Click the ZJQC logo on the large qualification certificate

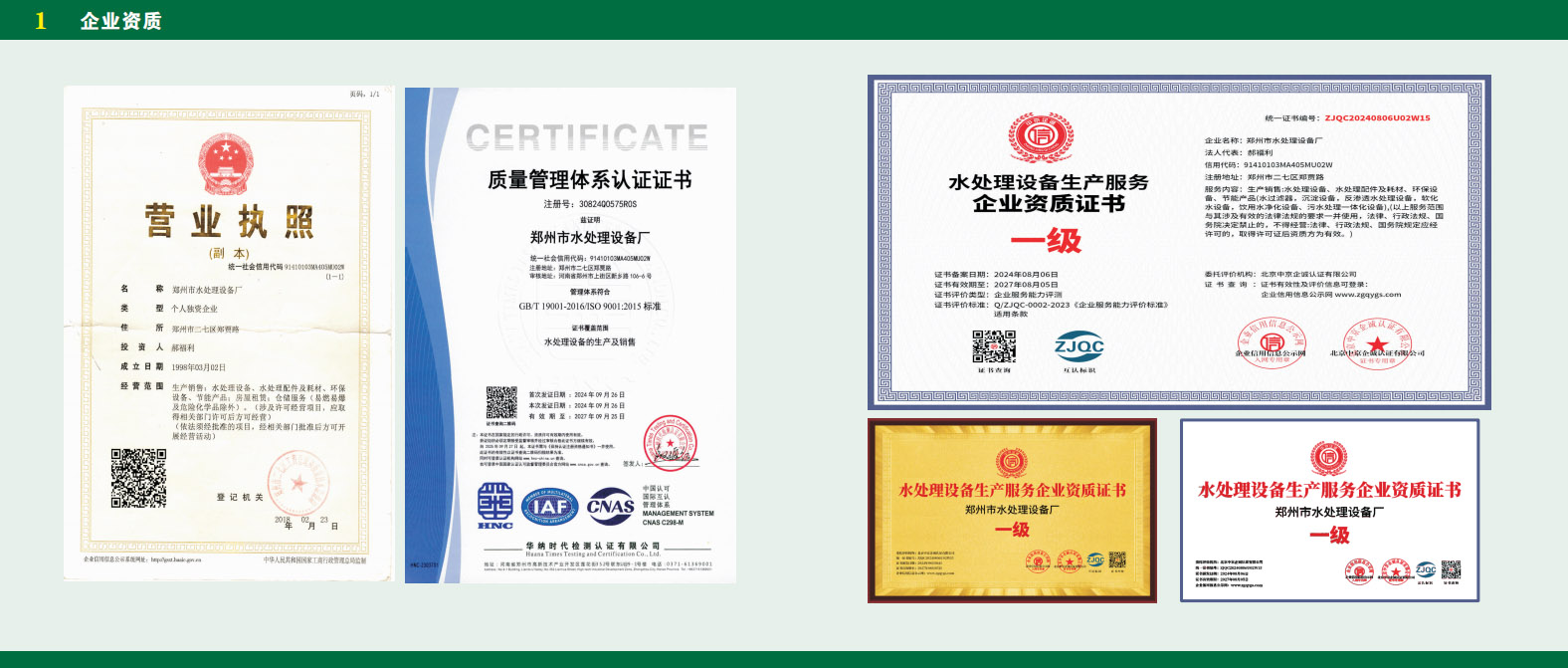coord(1078,346)
